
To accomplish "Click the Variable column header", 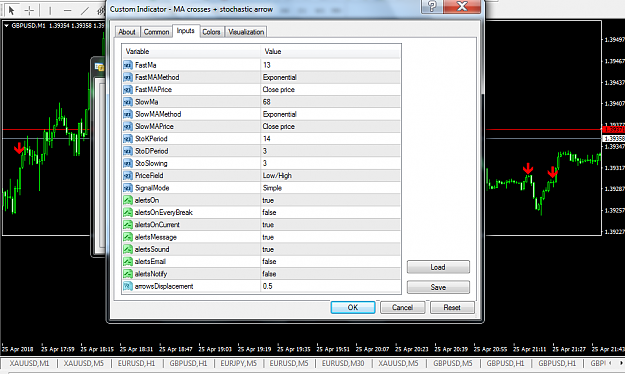I will click(x=191, y=51).
